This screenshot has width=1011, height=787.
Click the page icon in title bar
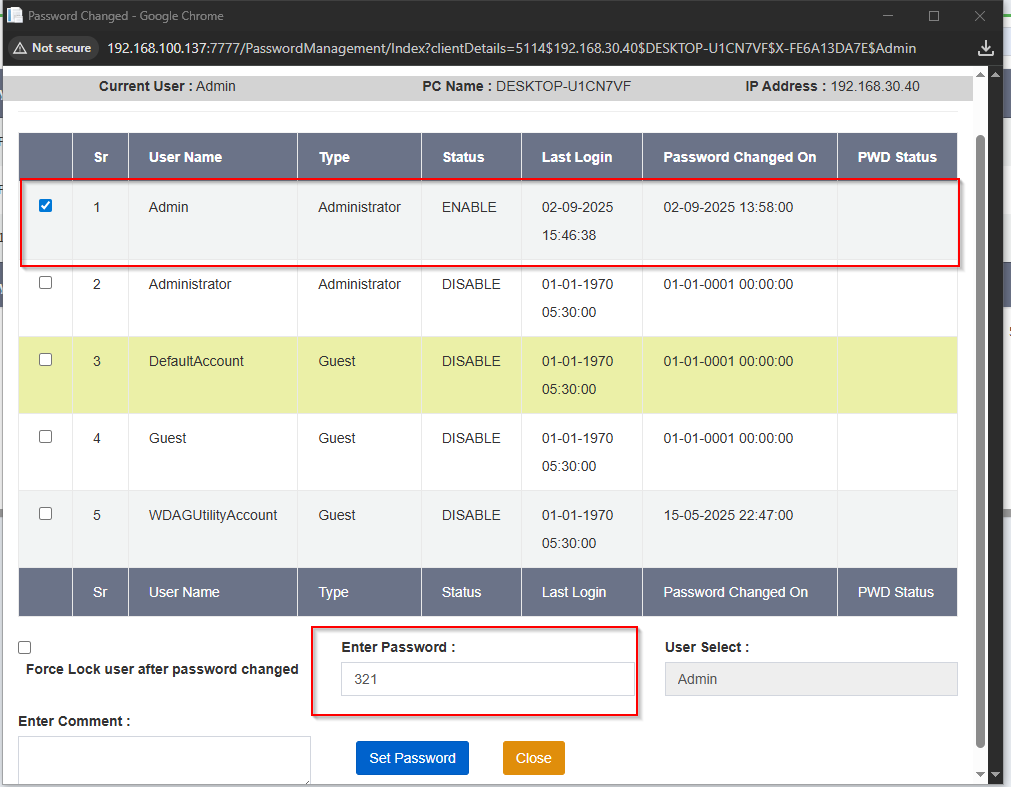click(15, 16)
